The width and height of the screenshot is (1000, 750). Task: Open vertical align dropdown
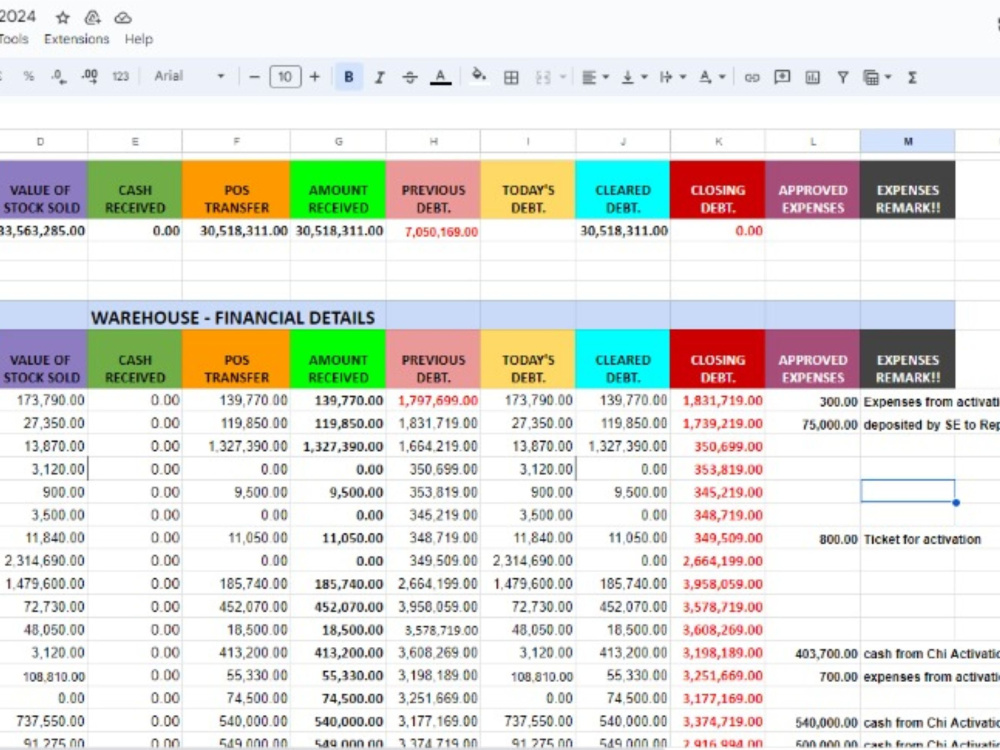pyautogui.click(x=634, y=77)
